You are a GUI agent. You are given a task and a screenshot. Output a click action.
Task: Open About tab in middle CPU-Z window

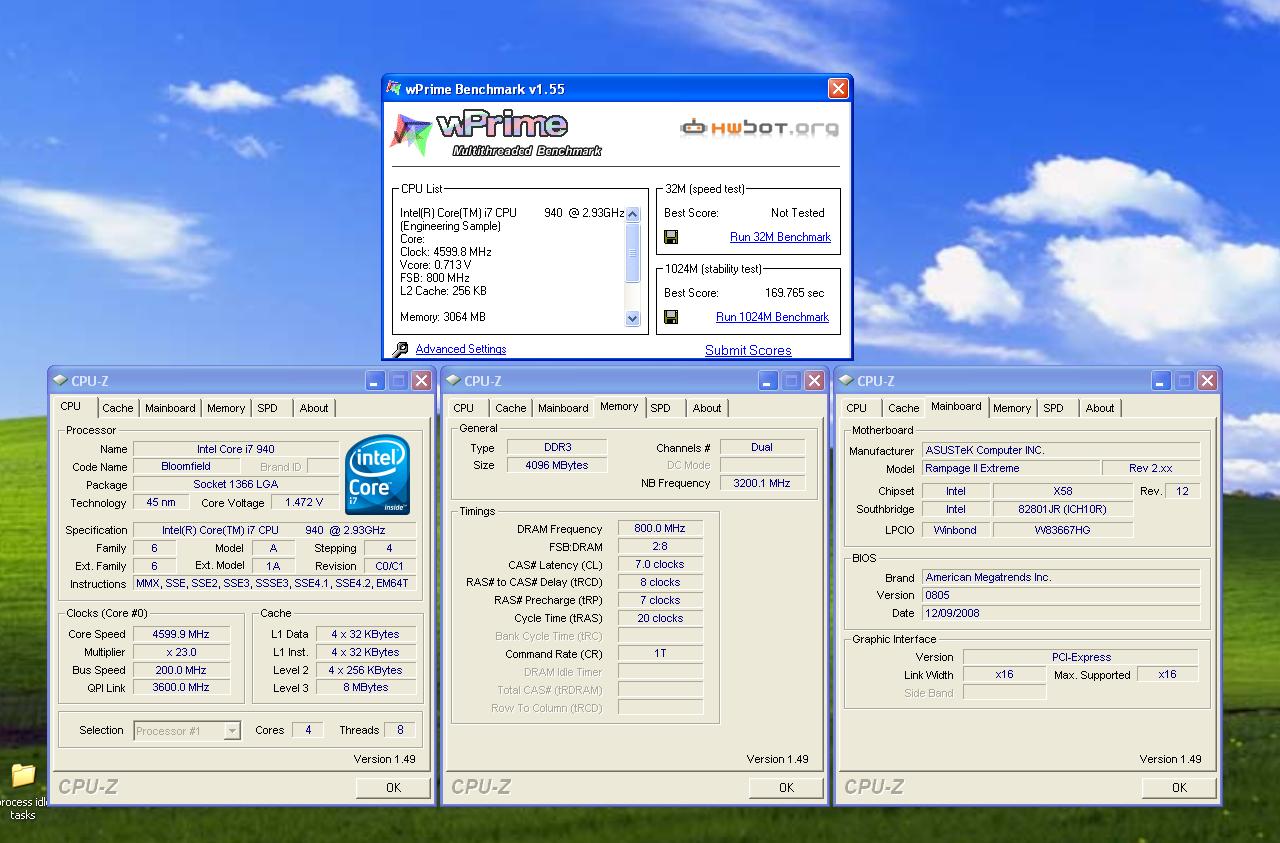pyautogui.click(x=707, y=408)
